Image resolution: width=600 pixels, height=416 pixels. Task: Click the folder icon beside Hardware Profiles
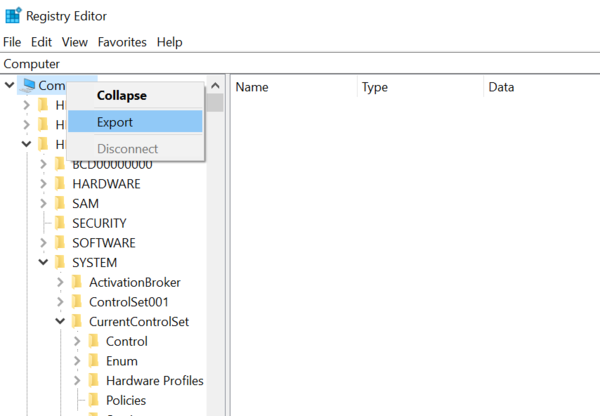pos(94,380)
